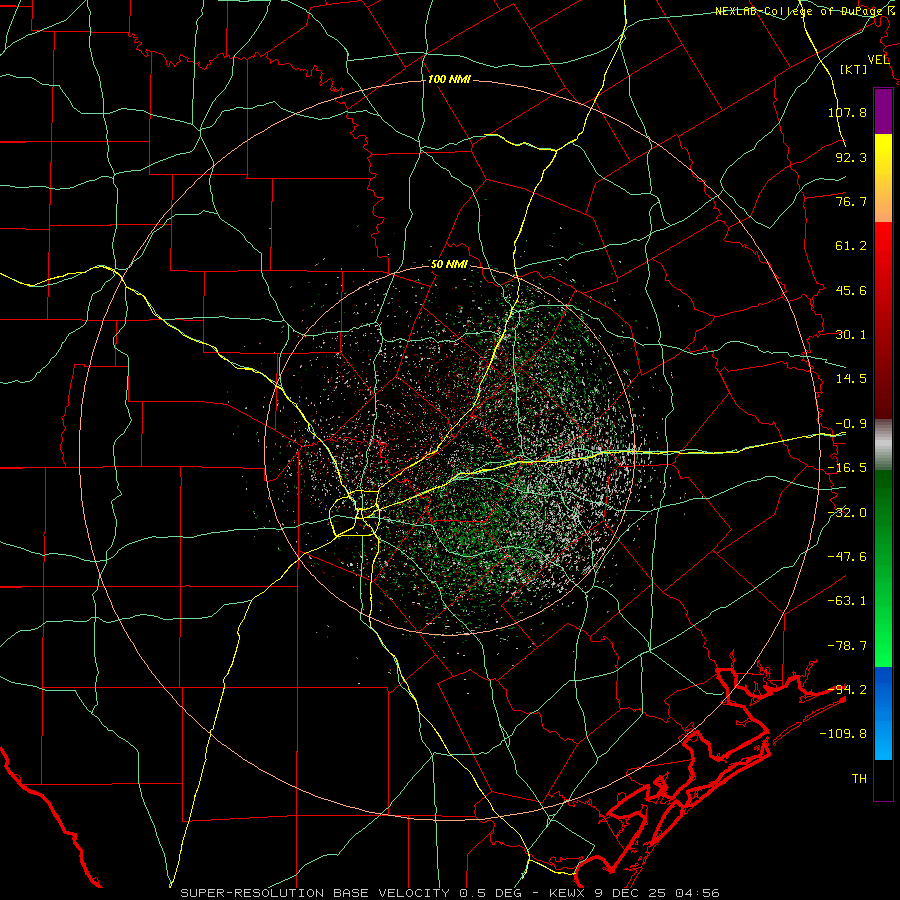900x900 pixels.
Task: Click the 100 NMI range ring label
Action: click(449, 79)
